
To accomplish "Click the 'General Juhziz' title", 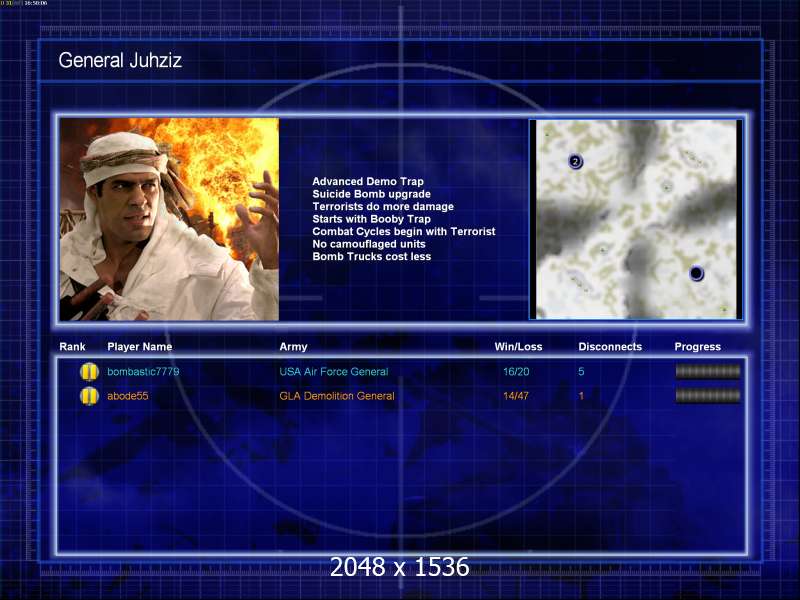I will [x=120, y=60].
